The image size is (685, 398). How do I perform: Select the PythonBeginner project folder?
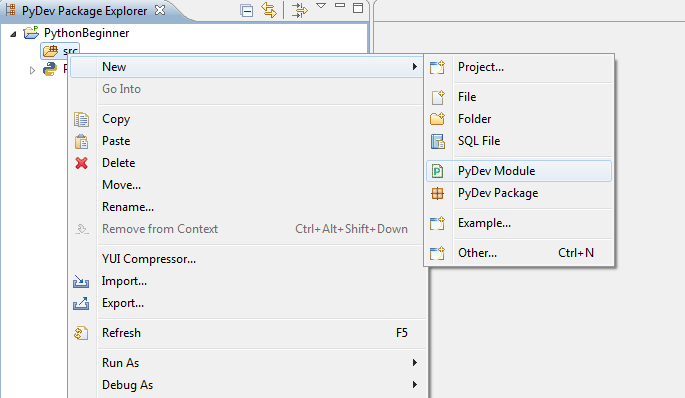point(86,33)
